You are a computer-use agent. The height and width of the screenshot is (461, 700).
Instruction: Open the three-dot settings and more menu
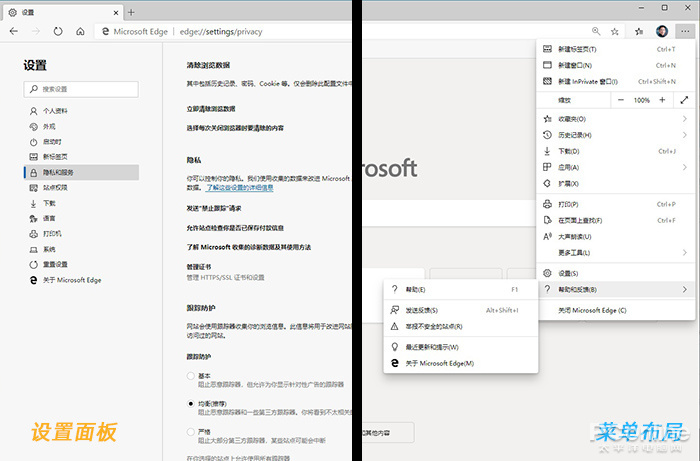(x=685, y=31)
